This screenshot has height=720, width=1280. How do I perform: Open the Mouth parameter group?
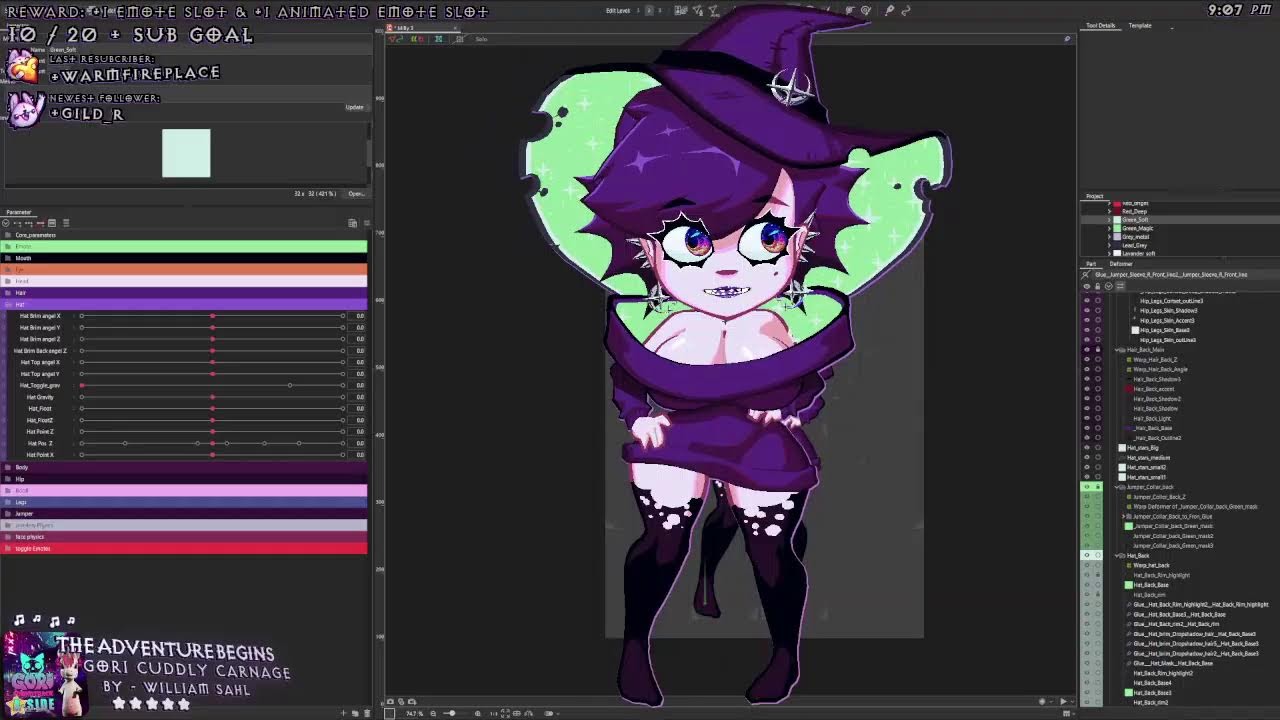[183, 258]
